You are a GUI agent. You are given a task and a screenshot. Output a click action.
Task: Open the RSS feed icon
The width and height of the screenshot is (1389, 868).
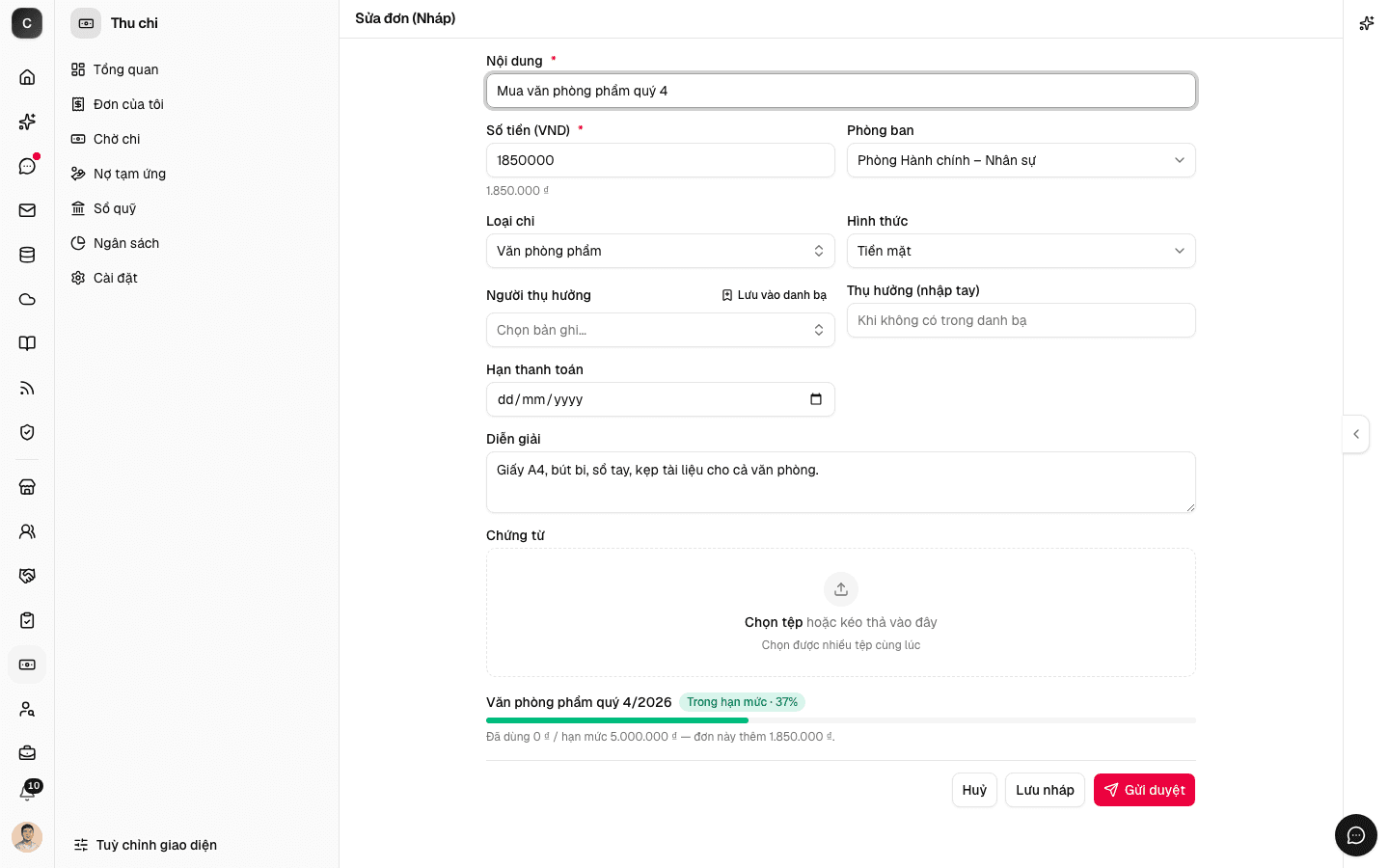(x=27, y=388)
